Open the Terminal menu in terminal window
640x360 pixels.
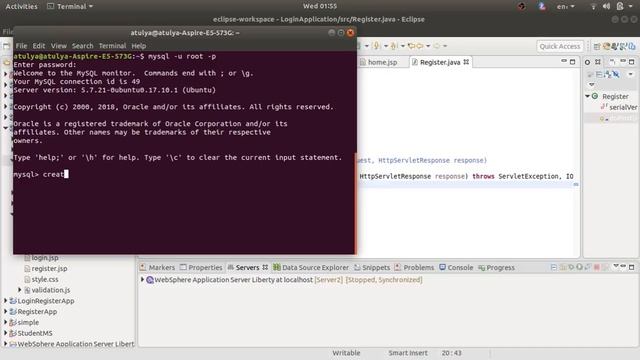pos(112,46)
